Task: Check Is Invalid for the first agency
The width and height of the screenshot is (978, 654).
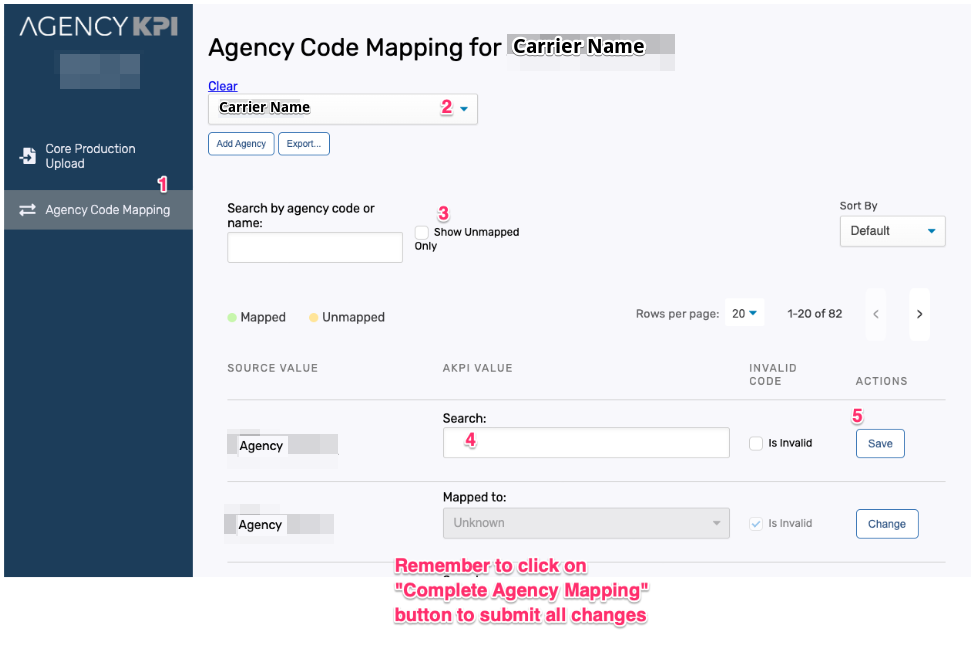Action: click(756, 443)
